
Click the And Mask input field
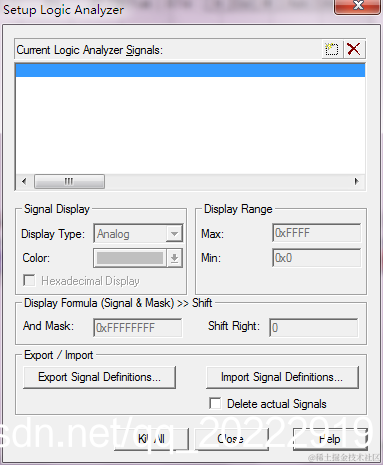tap(138, 327)
